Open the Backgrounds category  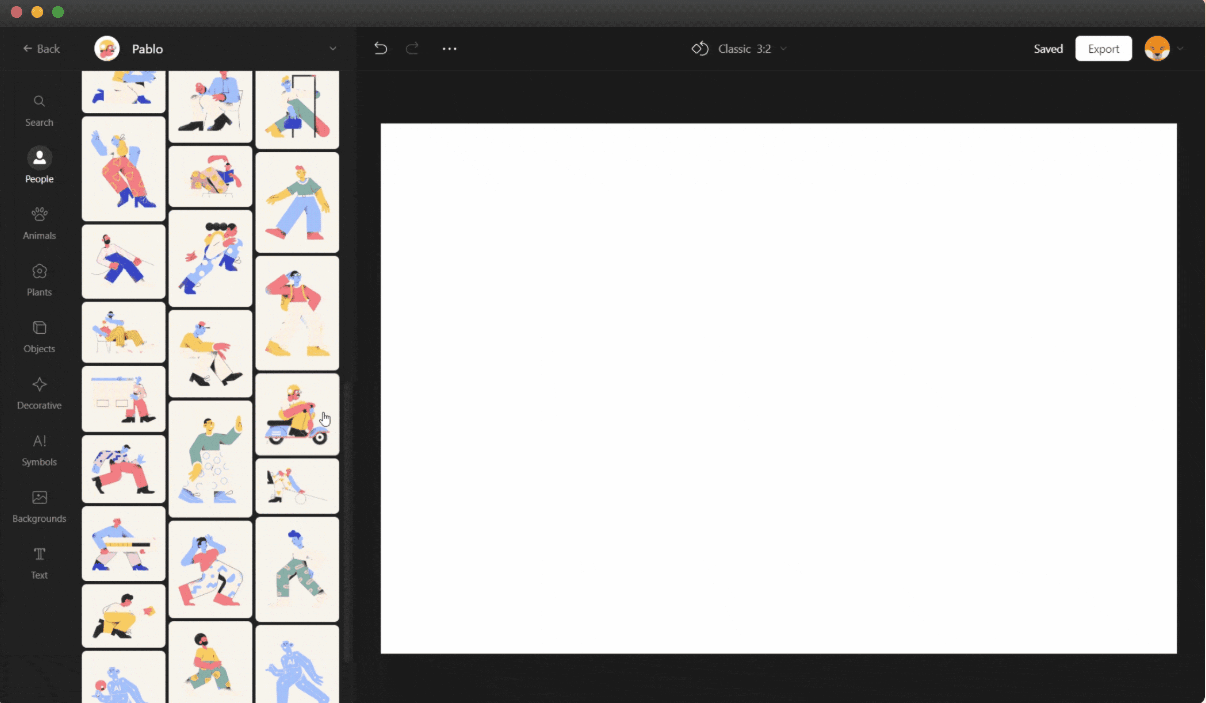coord(39,505)
